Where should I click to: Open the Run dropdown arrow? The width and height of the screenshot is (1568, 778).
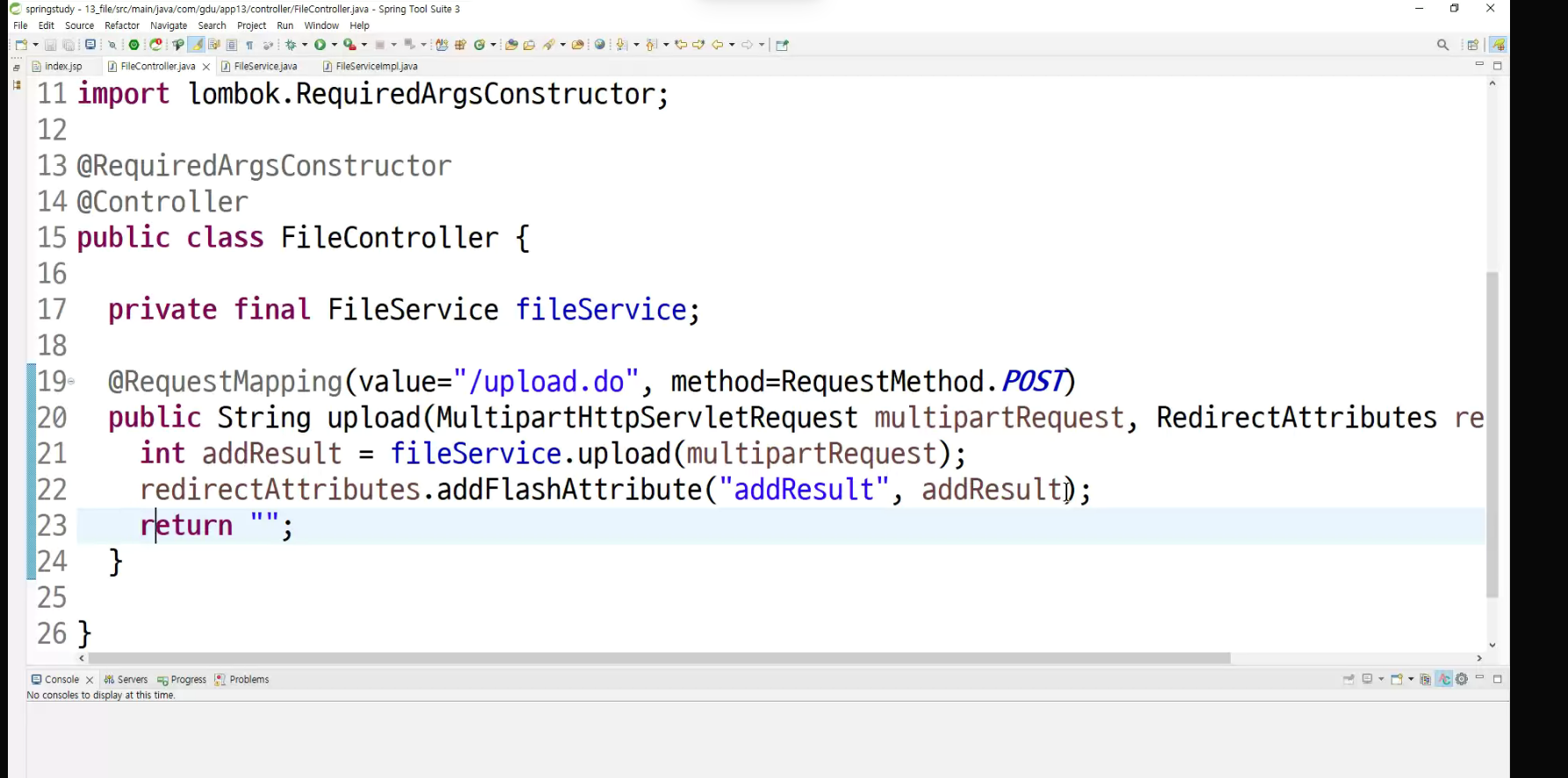point(335,45)
